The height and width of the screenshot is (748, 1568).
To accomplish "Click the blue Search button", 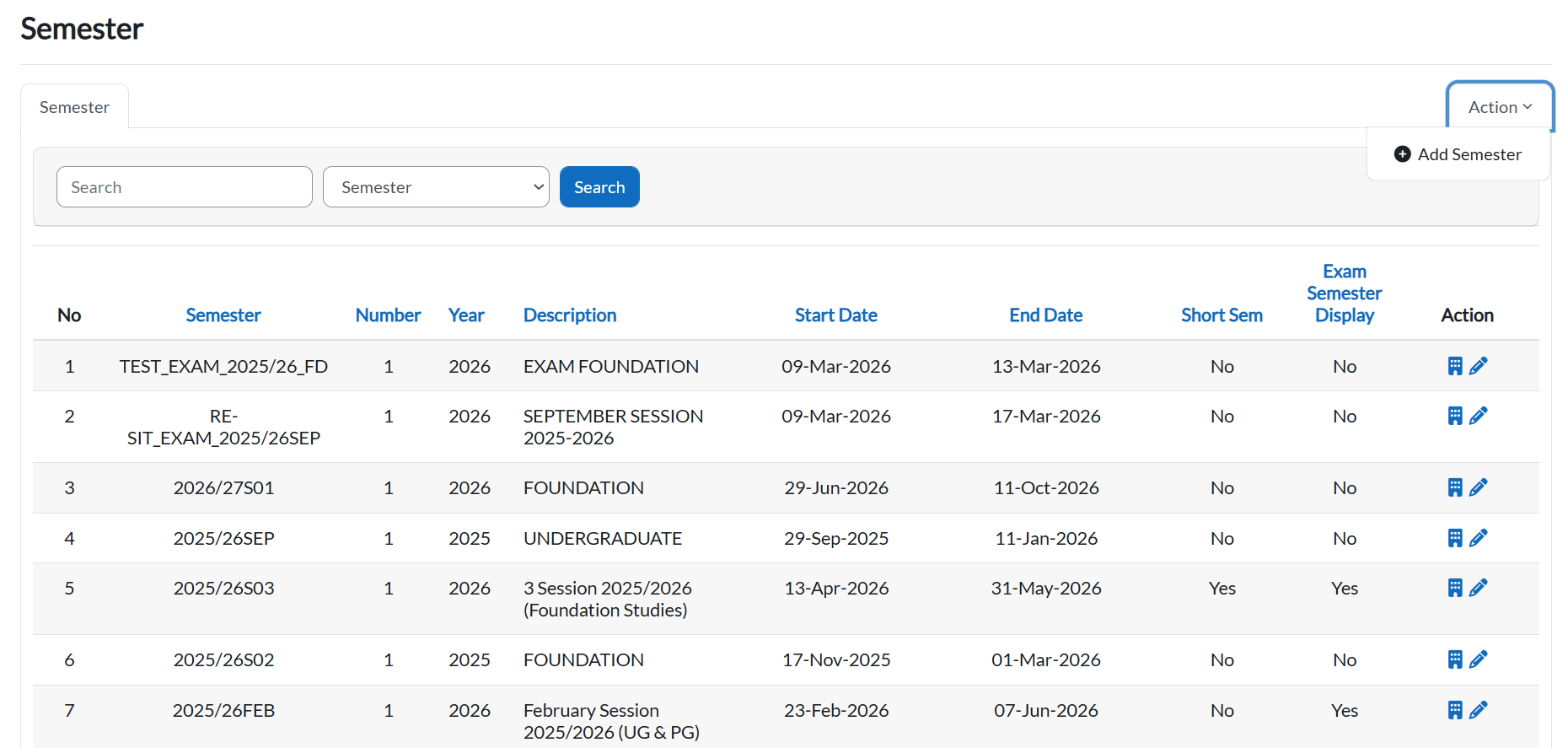I will pyautogui.click(x=599, y=187).
